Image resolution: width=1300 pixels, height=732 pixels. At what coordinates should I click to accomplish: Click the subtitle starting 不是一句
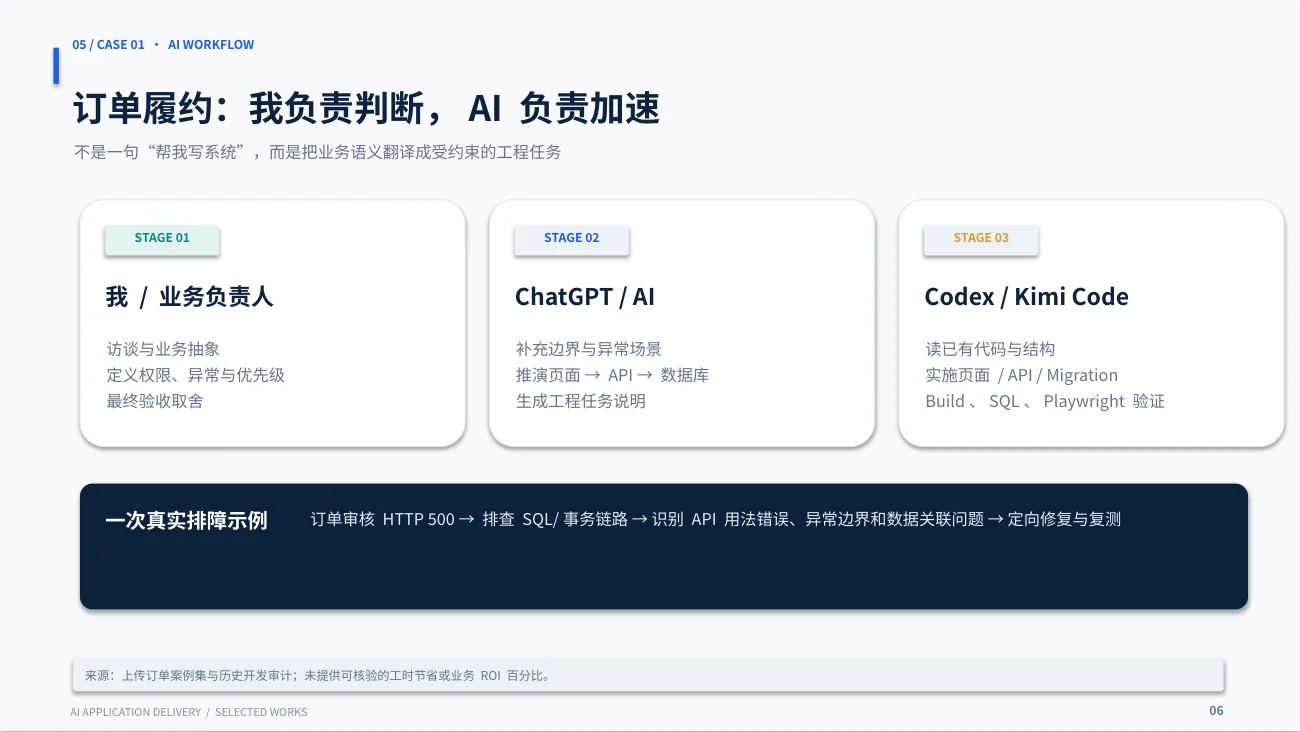(317, 153)
